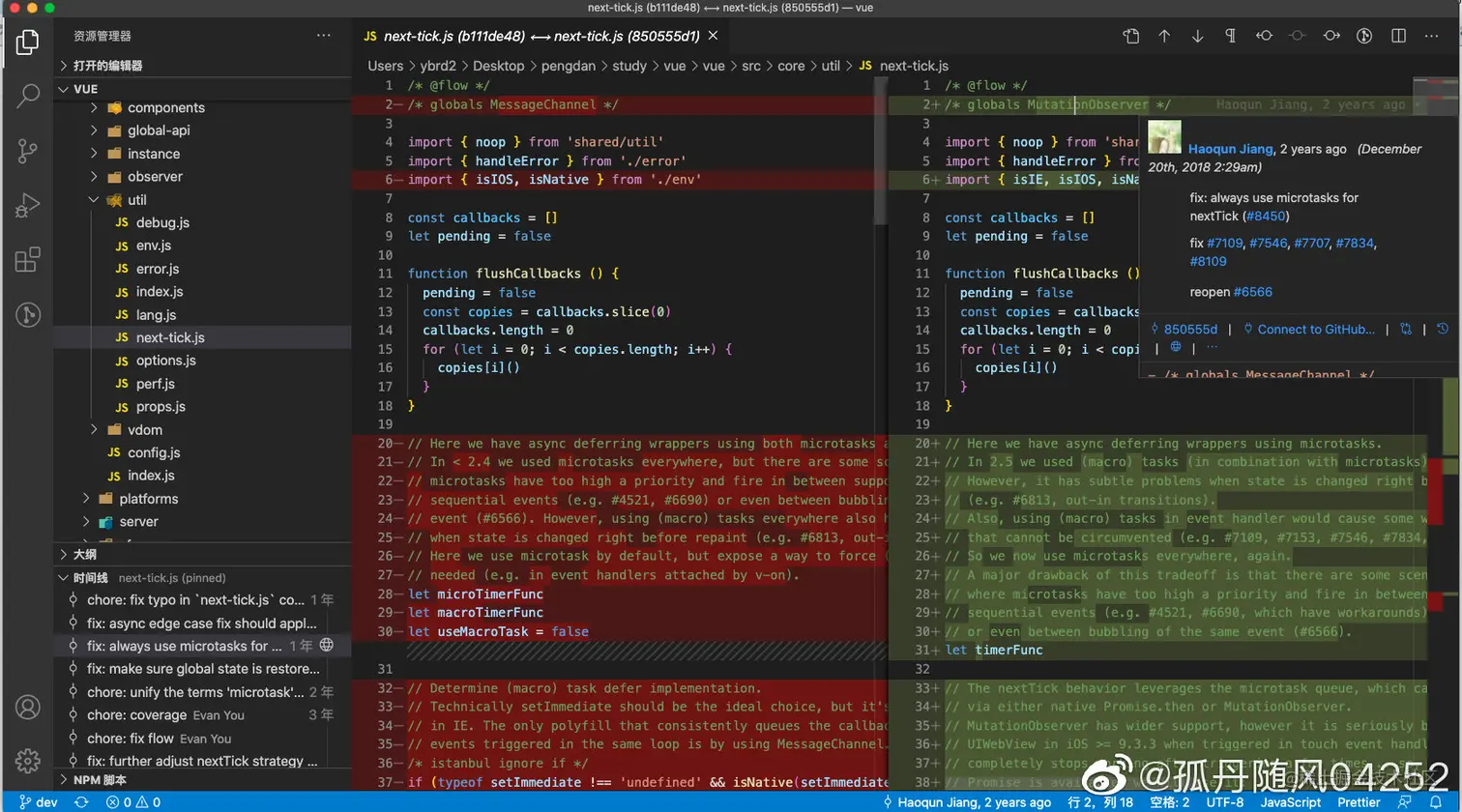Image resolution: width=1462 pixels, height=812 pixels.
Task: Open Explorer panel ellipsis menu
Action: (323, 36)
